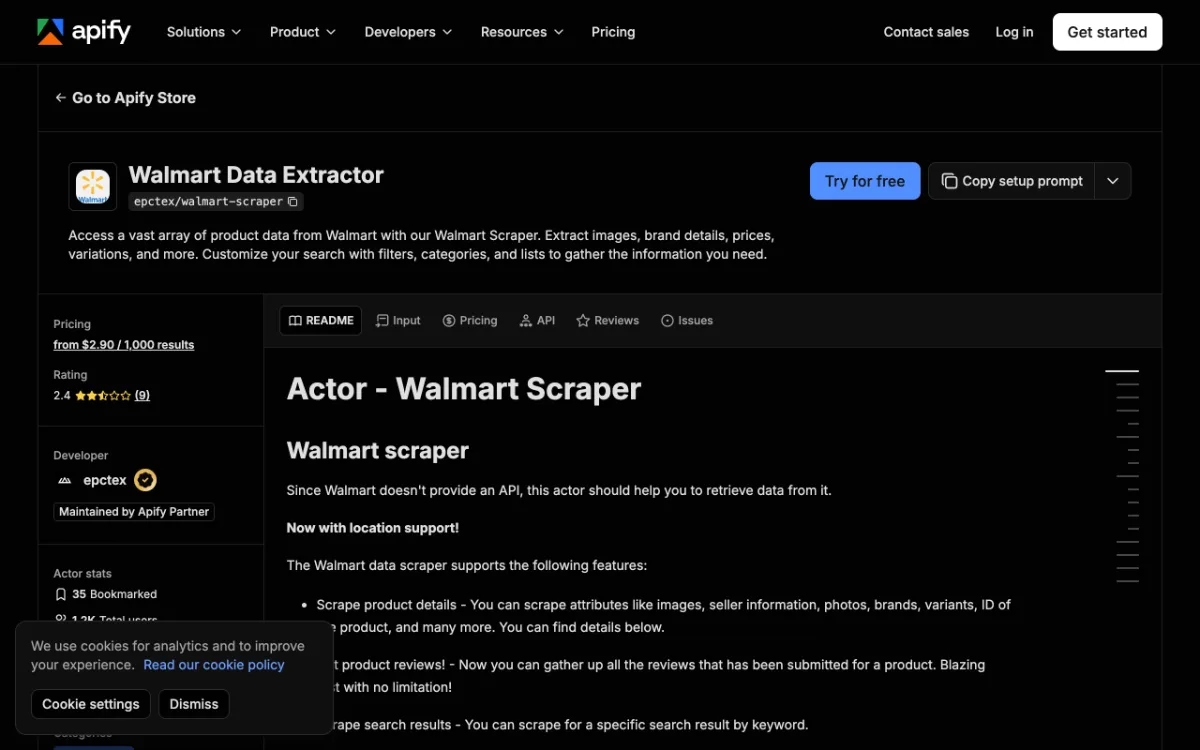This screenshot has height=750, width=1200.
Task: Click the Contact sales link
Action: pyautogui.click(x=926, y=32)
